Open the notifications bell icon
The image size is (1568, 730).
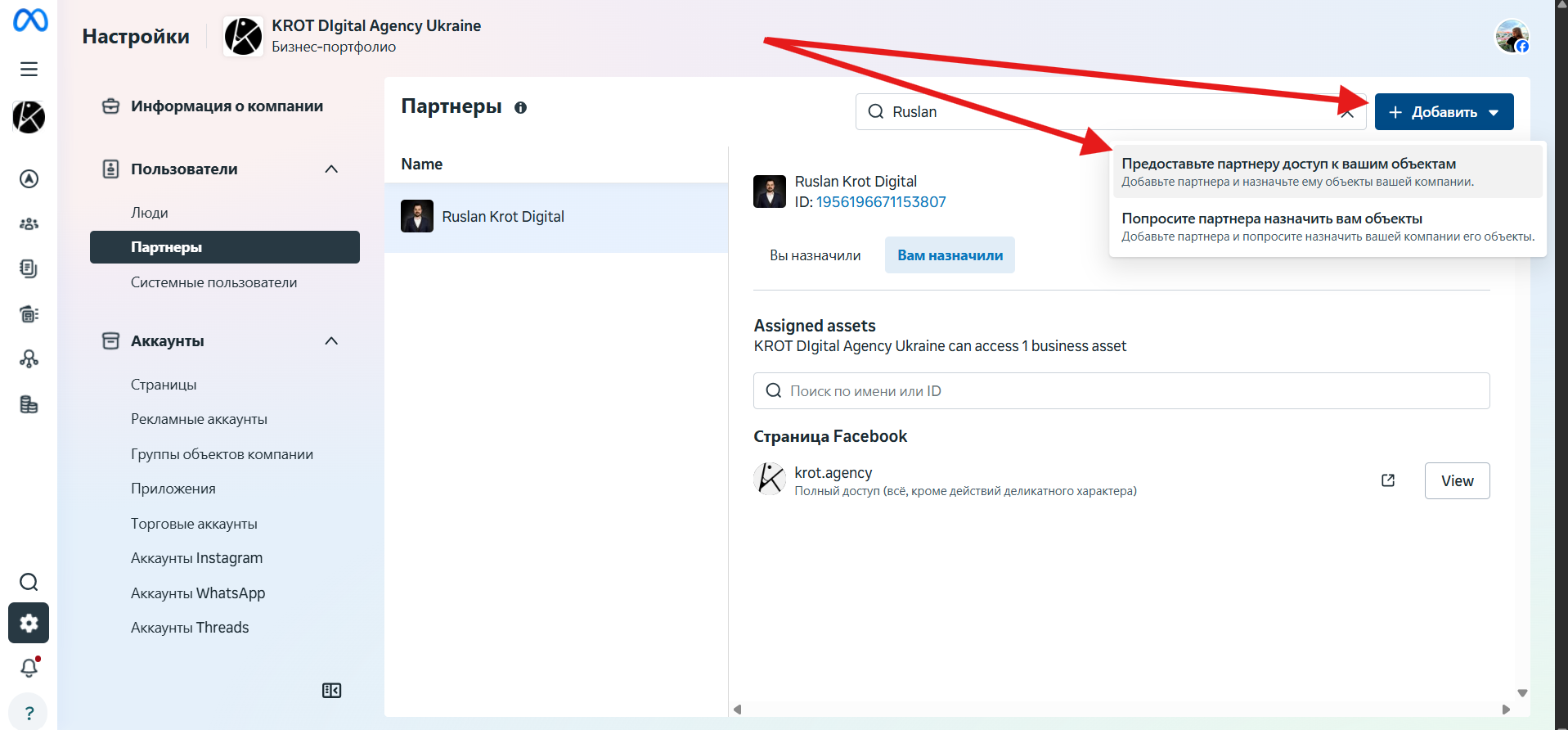29,668
